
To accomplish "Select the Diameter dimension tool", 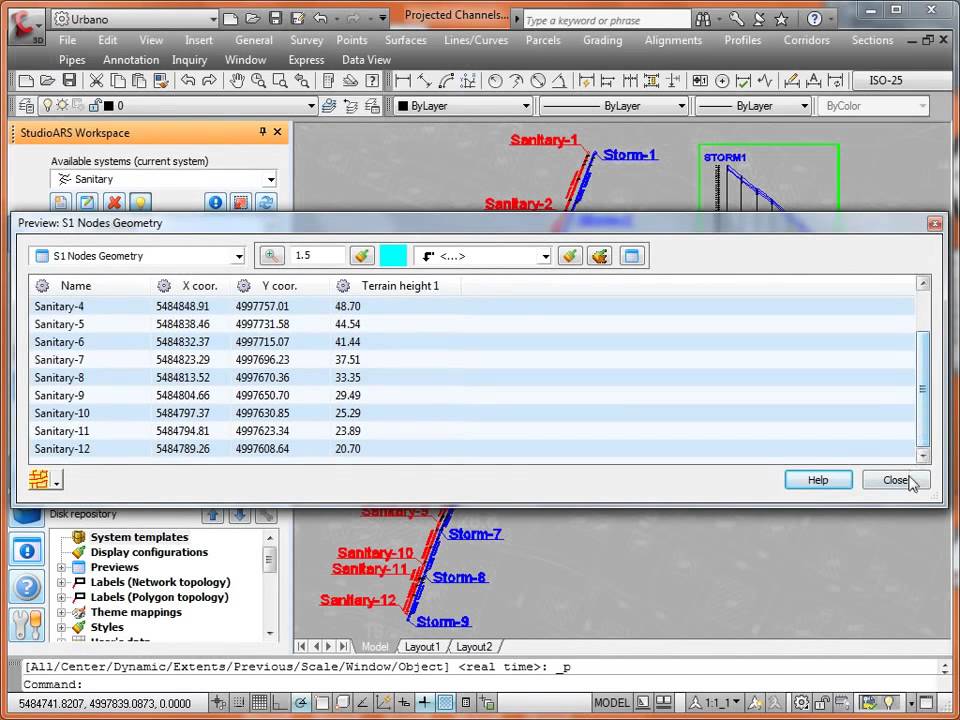I will [x=538, y=80].
